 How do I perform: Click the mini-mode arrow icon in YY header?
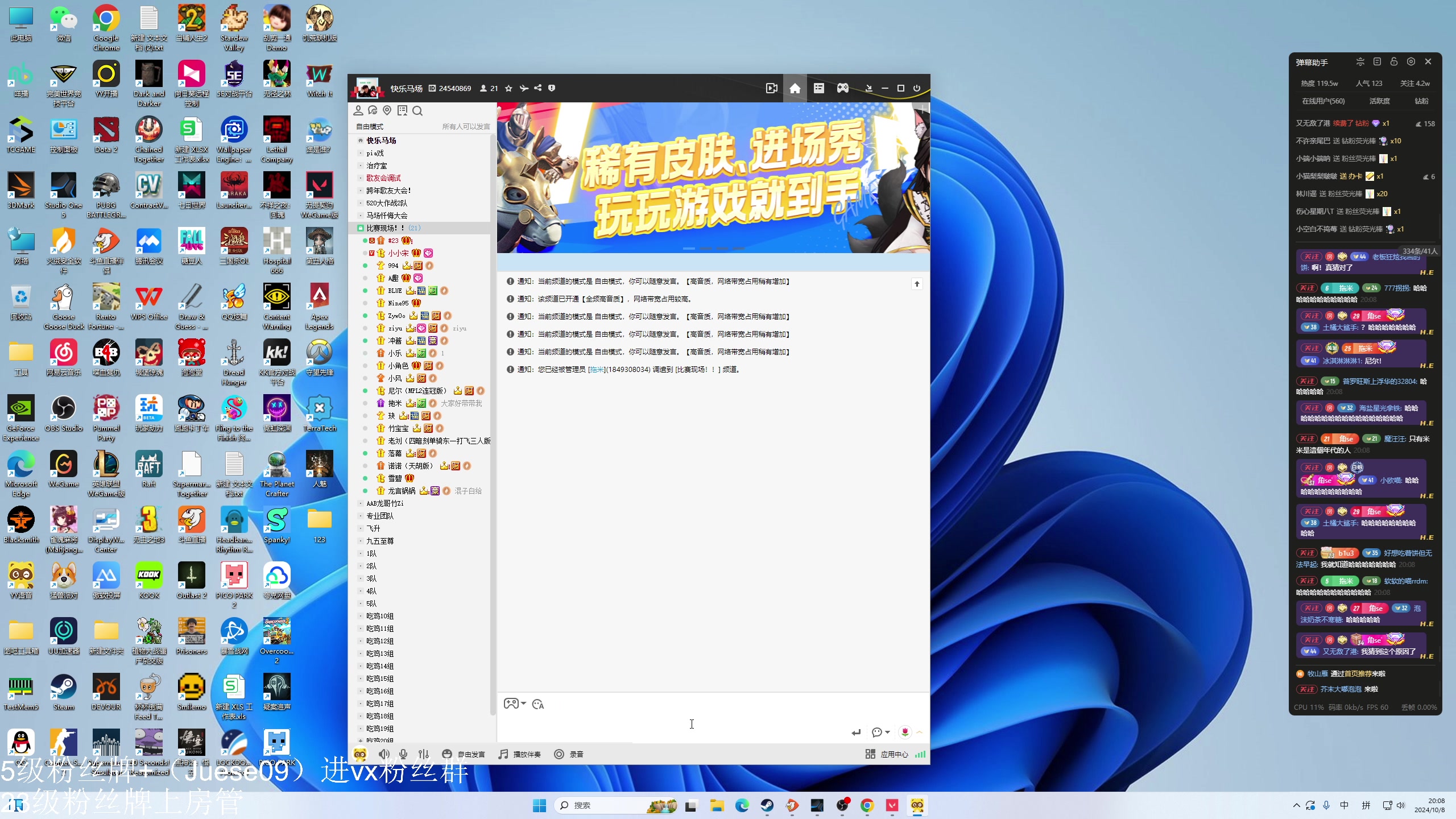(x=868, y=88)
